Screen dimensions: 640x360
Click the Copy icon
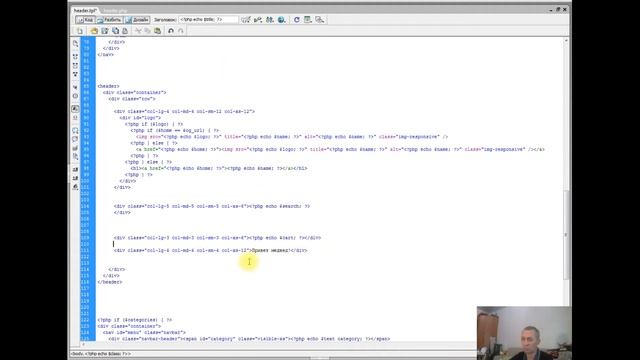point(148,31)
